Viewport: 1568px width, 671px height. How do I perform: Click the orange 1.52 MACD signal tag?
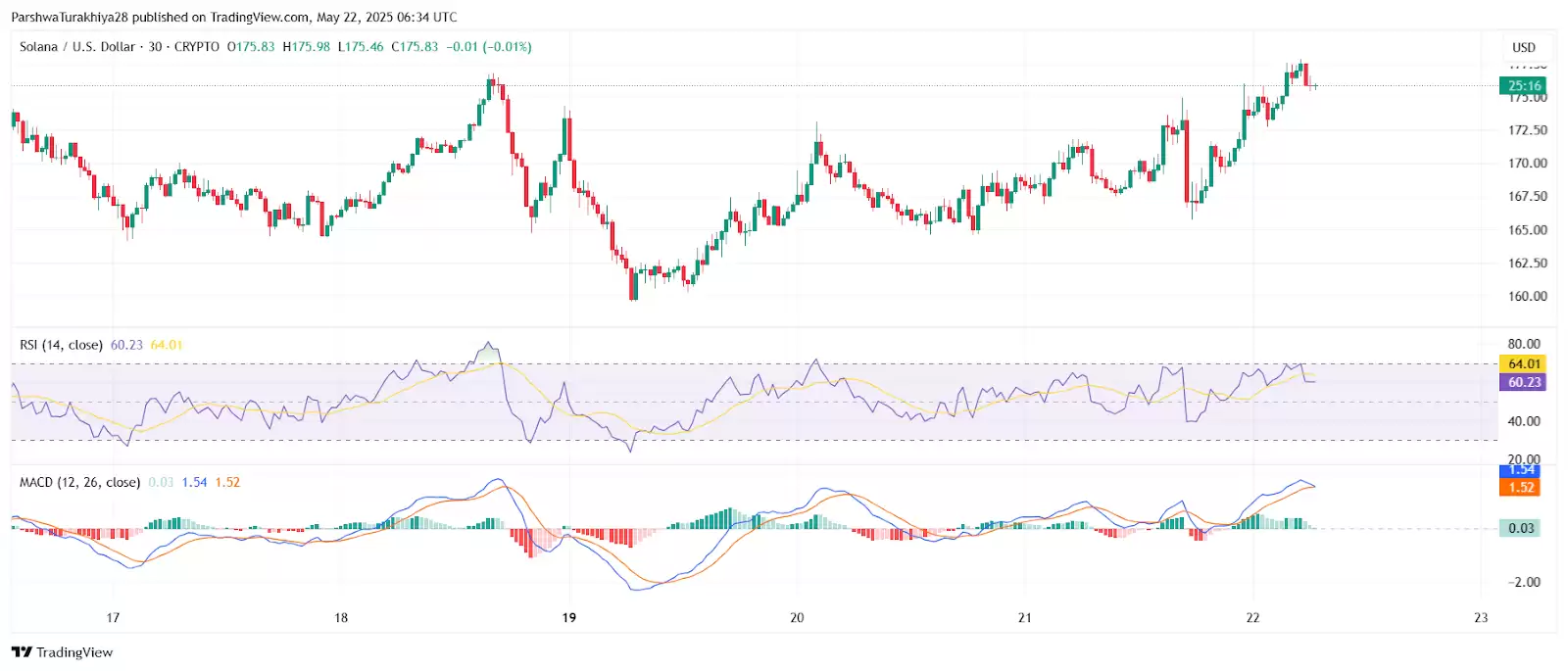[1520, 487]
